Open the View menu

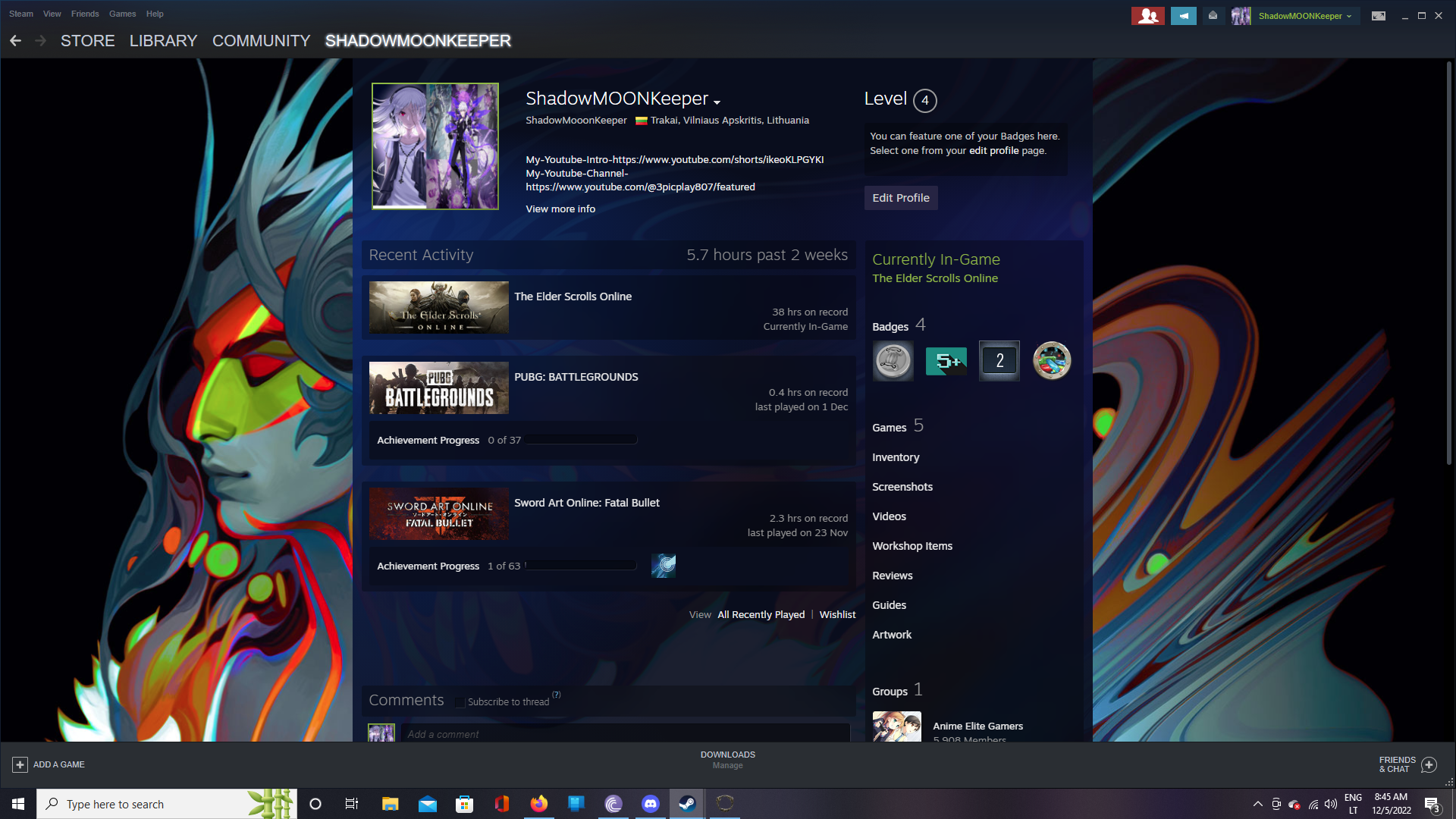pos(52,14)
